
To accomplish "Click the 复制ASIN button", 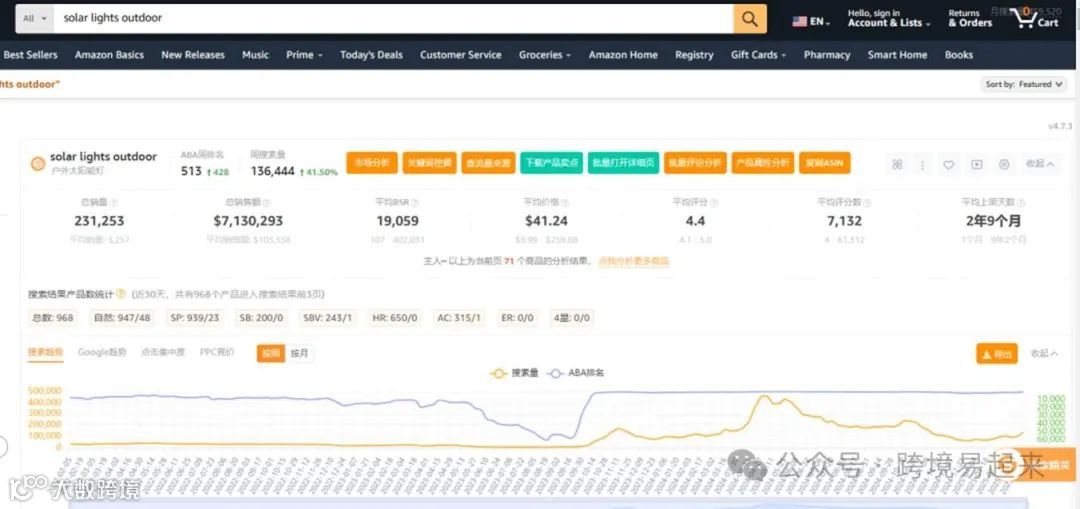I will click(x=824, y=163).
